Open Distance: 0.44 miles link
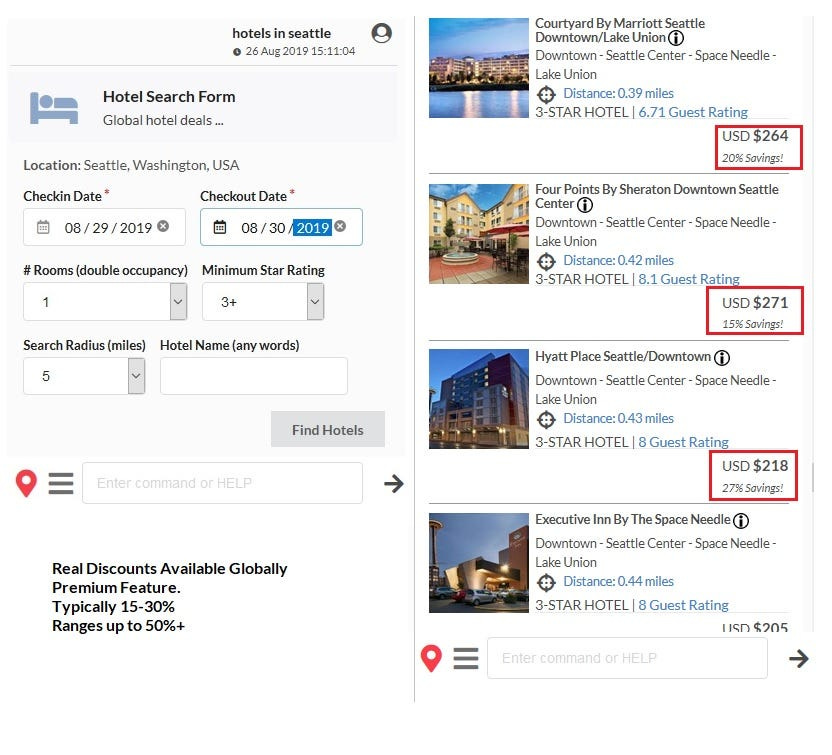 coord(618,582)
